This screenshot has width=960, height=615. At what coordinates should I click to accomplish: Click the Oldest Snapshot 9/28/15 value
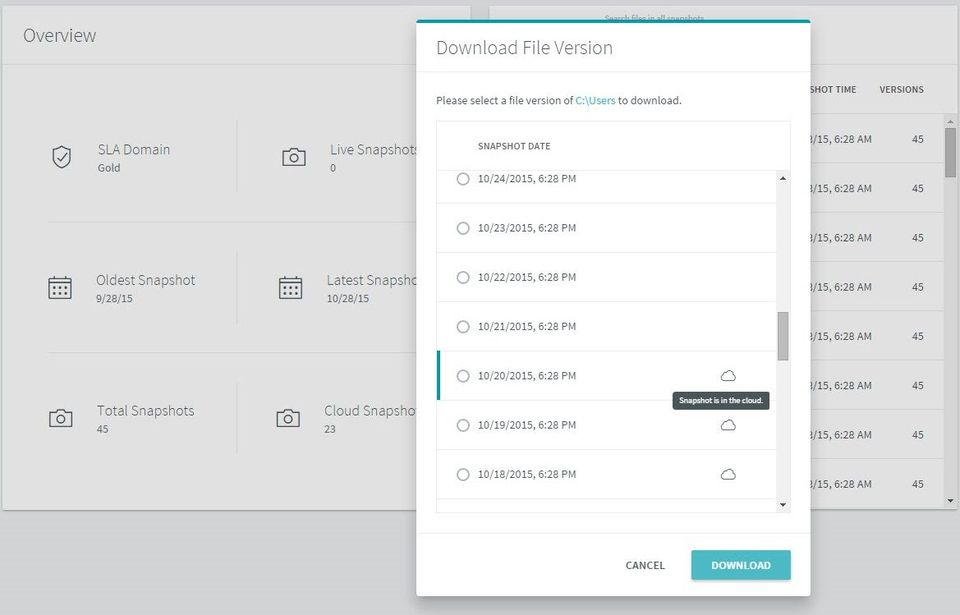[114, 298]
